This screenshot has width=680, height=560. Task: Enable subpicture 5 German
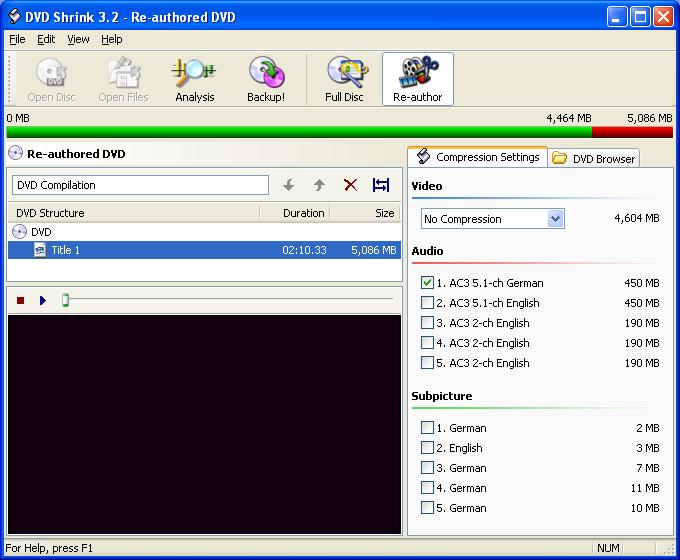[x=427, y=507]
